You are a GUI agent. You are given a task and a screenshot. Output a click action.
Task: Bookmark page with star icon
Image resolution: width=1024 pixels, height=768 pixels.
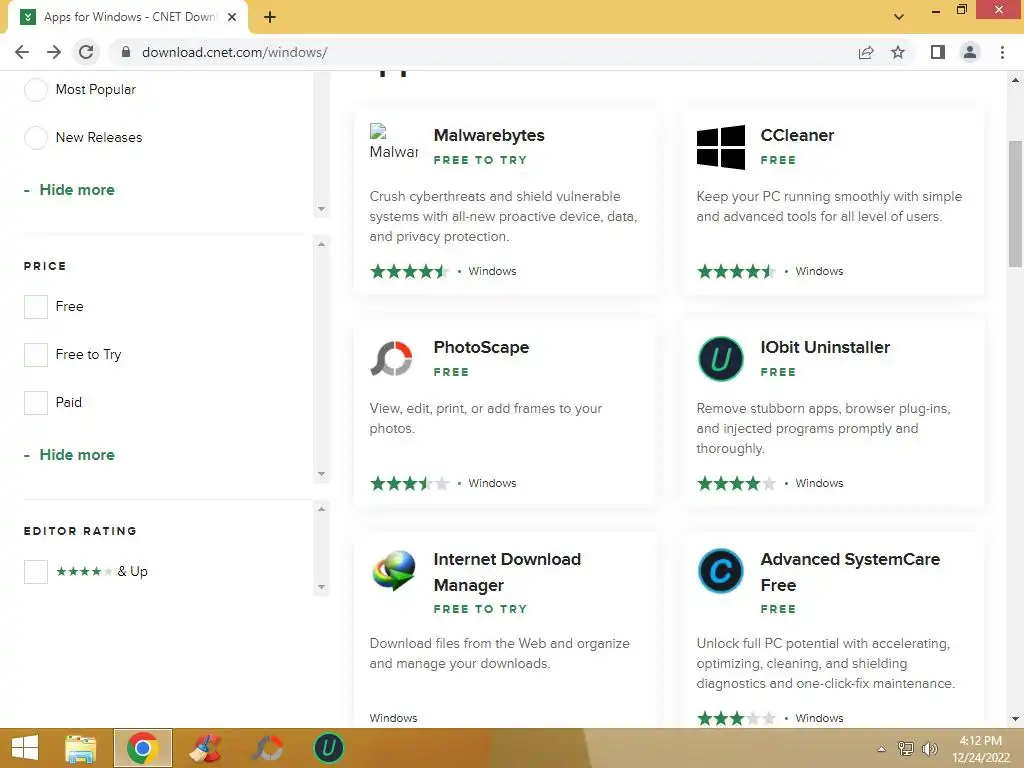tap(898, 52)
